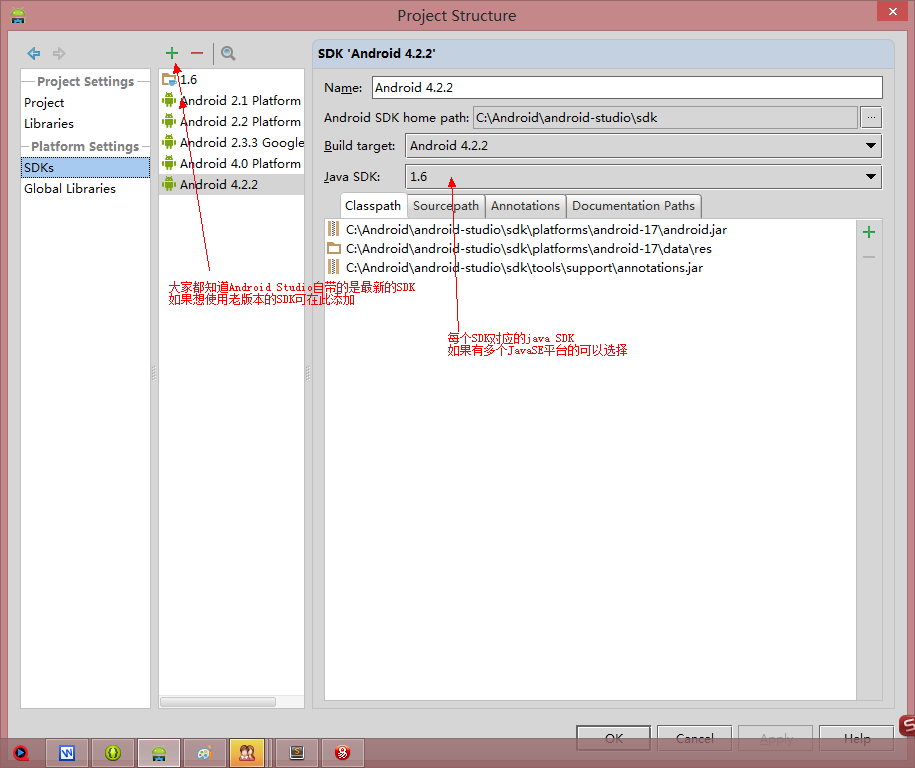Image resolution: width=915 pixels, height=768 pixels.
Task: Open the Build target dropdown
Action: (x=643, y=146)
